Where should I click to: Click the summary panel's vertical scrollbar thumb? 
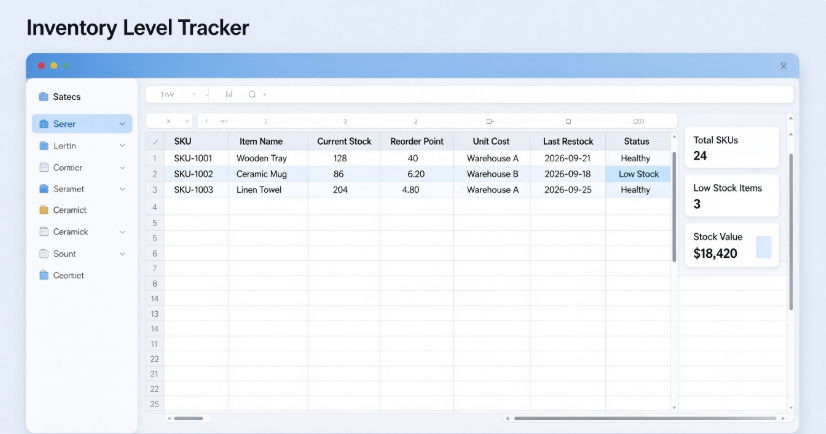[791, 232]
